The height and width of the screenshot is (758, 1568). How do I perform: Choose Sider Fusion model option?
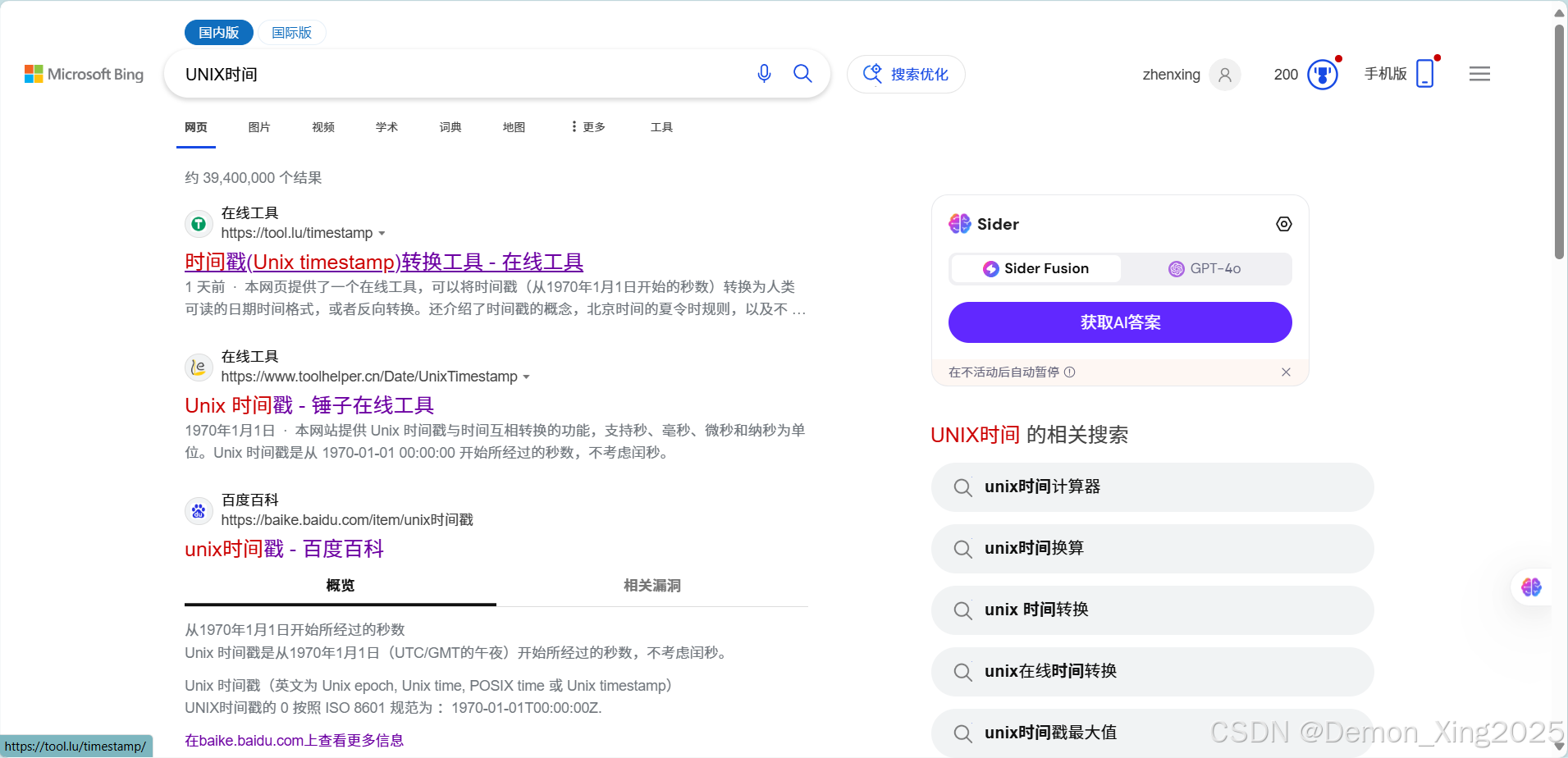[1035, 268]
